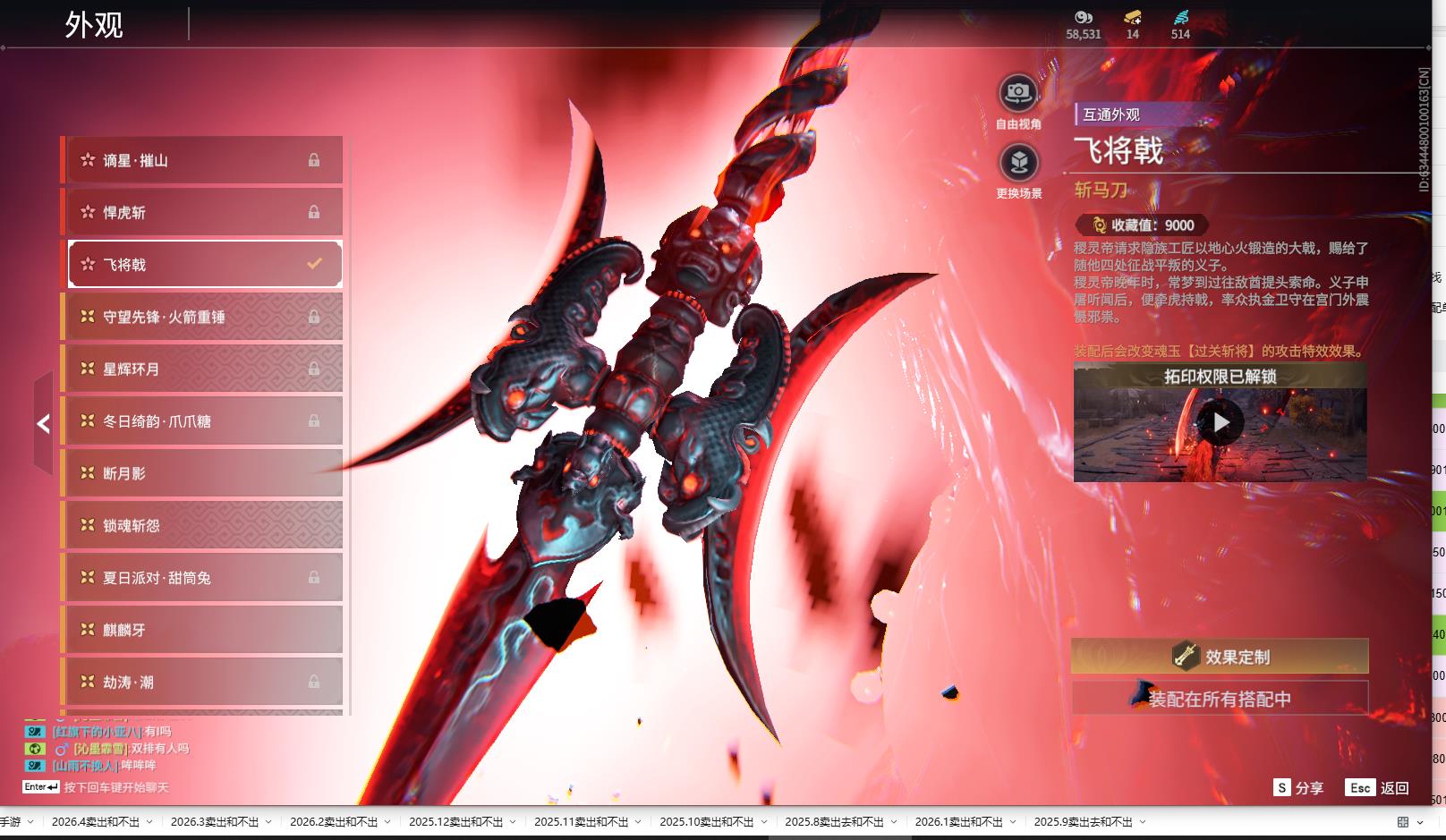1446x840 pixels.
Task: Expand the 2025.12卖出和不出 sheet tab dropdown arrow
Action: point(513,822)
